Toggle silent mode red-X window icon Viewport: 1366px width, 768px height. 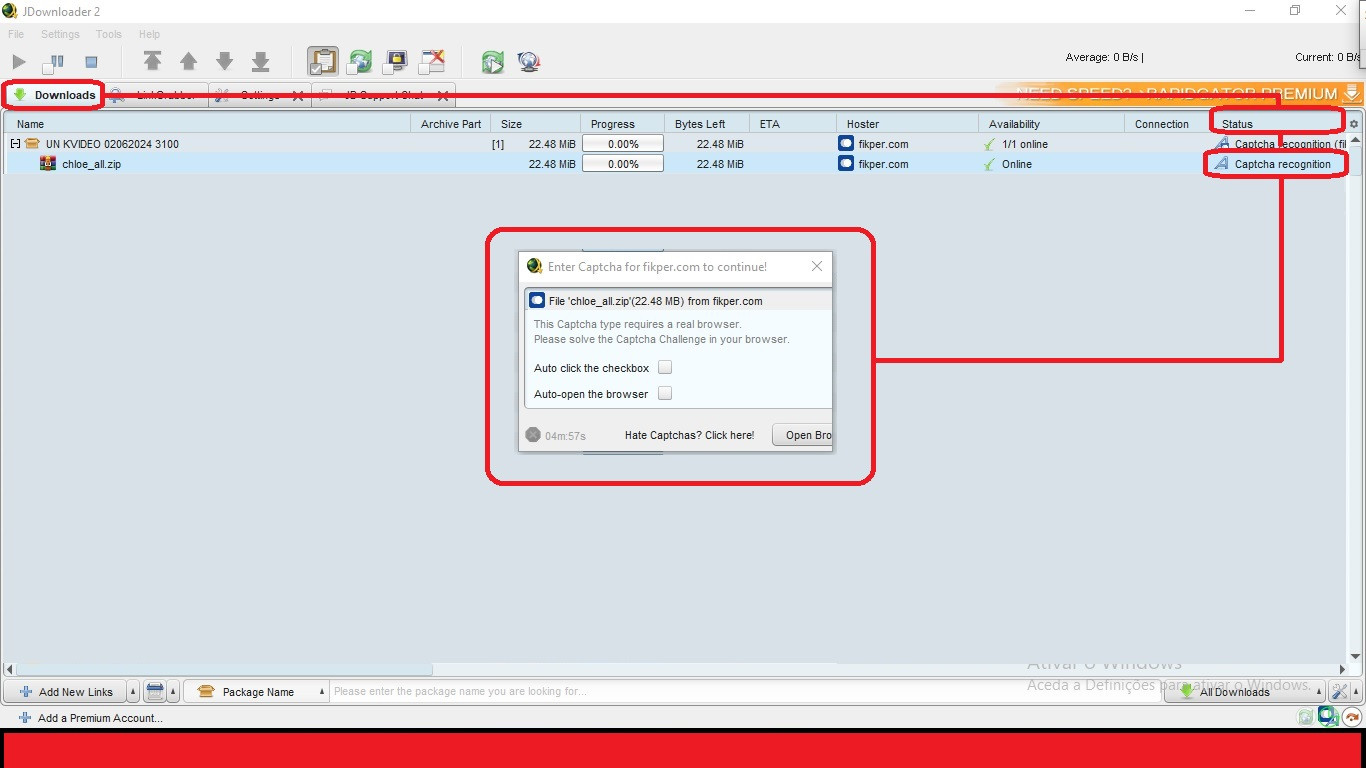(432, 61)
